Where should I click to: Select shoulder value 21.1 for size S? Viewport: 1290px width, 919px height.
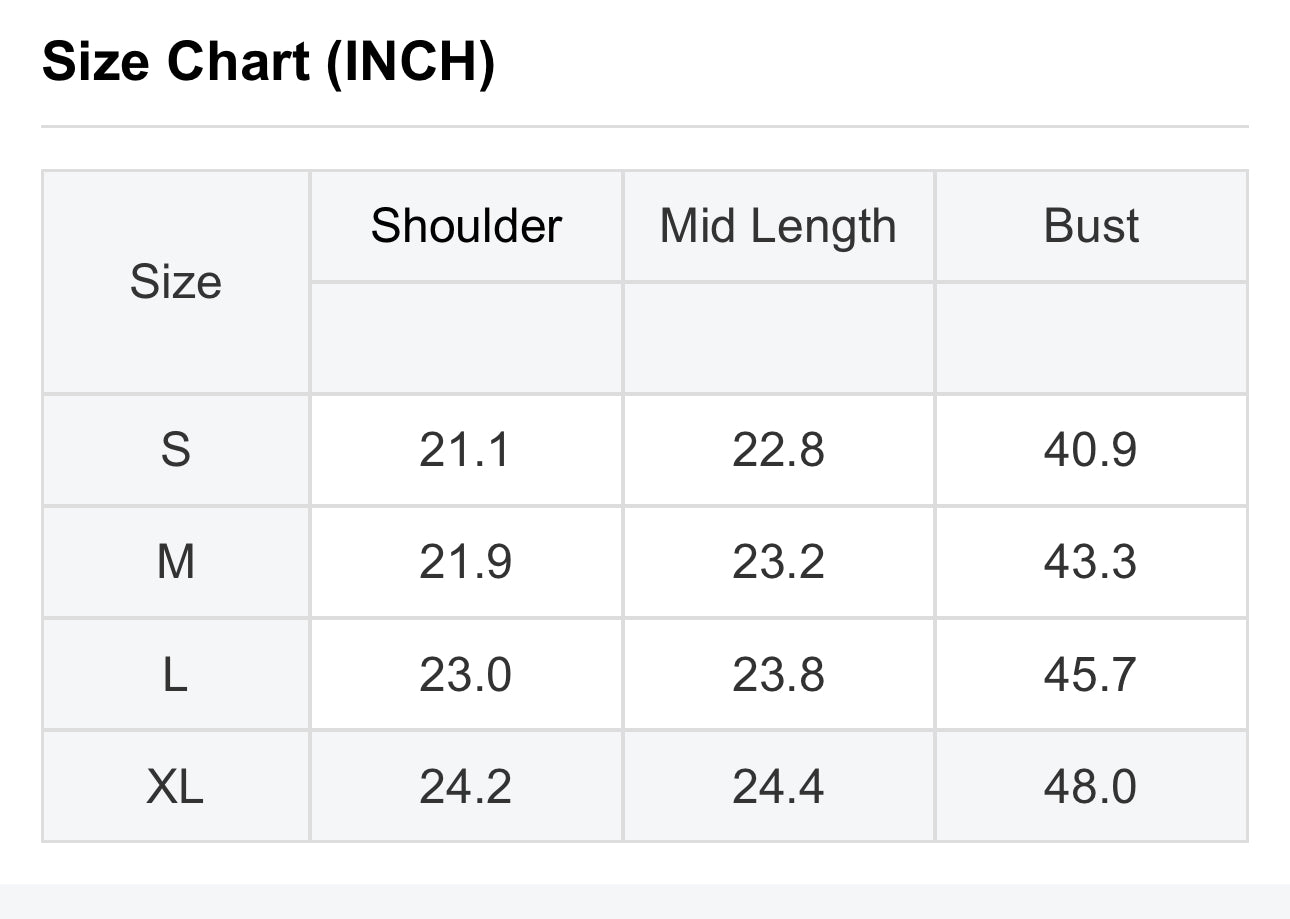tap(466, 450)
